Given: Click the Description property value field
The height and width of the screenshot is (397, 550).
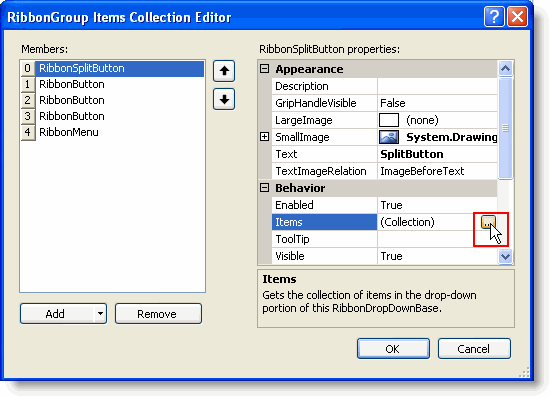Looking at the screenshot, I should click(437, 86).
